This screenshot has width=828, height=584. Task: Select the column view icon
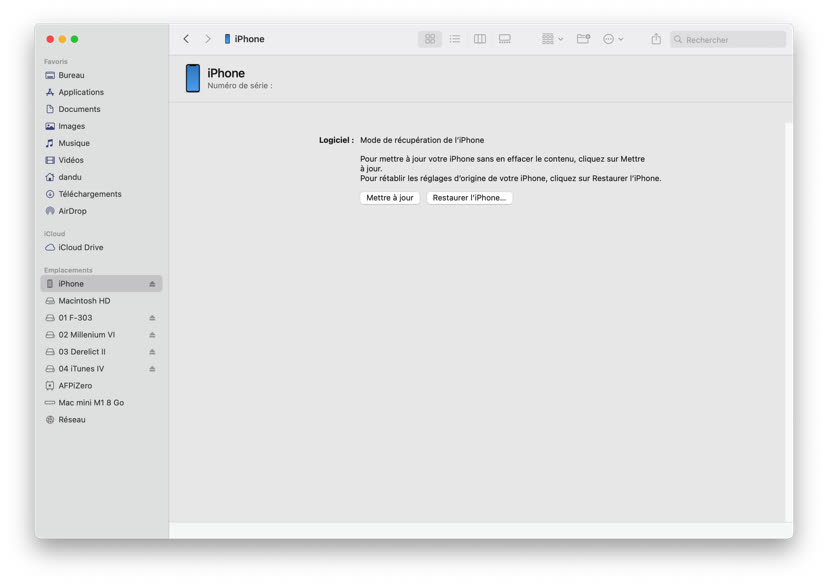coord(480,38)
